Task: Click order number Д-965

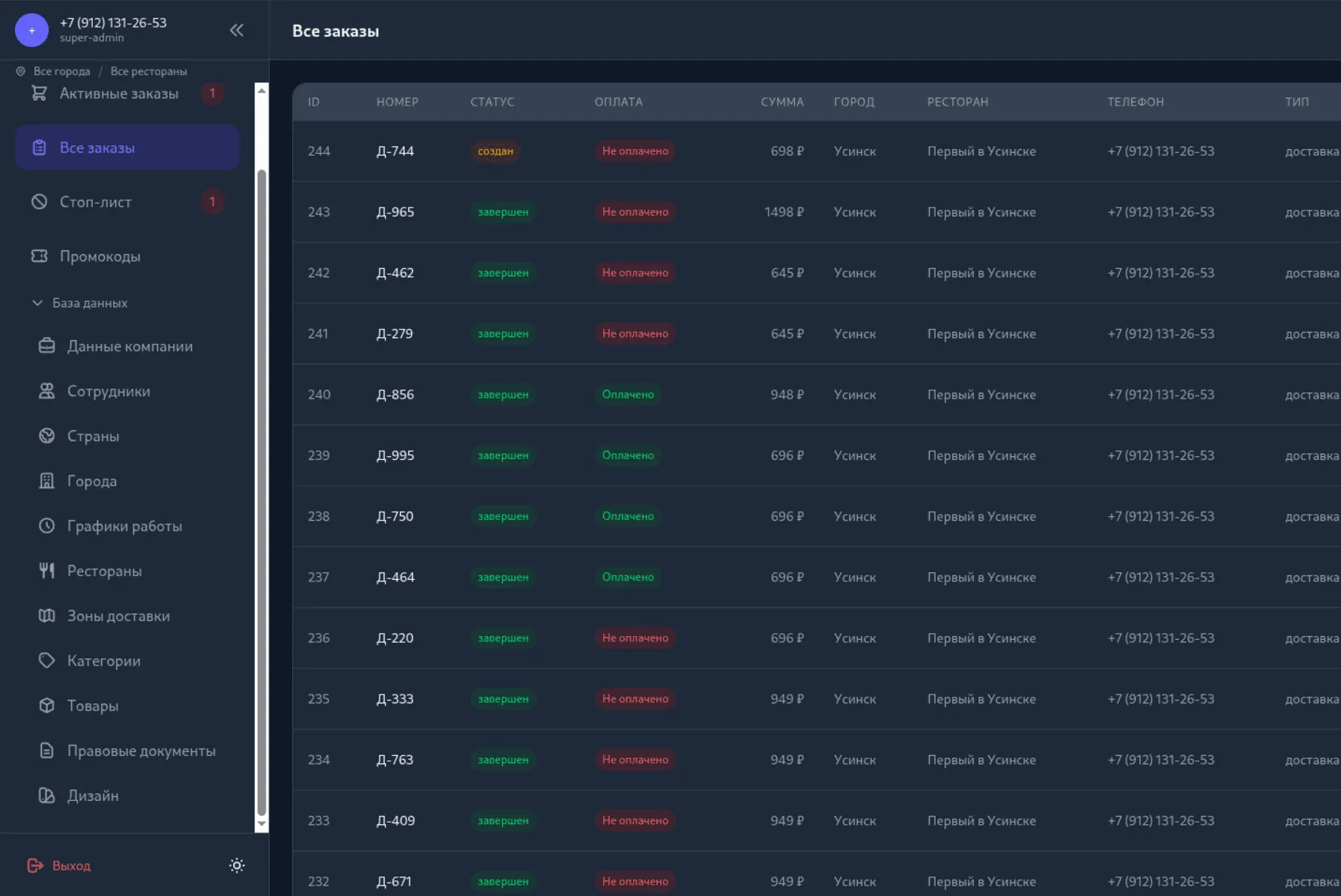Action: pos(395,212)
